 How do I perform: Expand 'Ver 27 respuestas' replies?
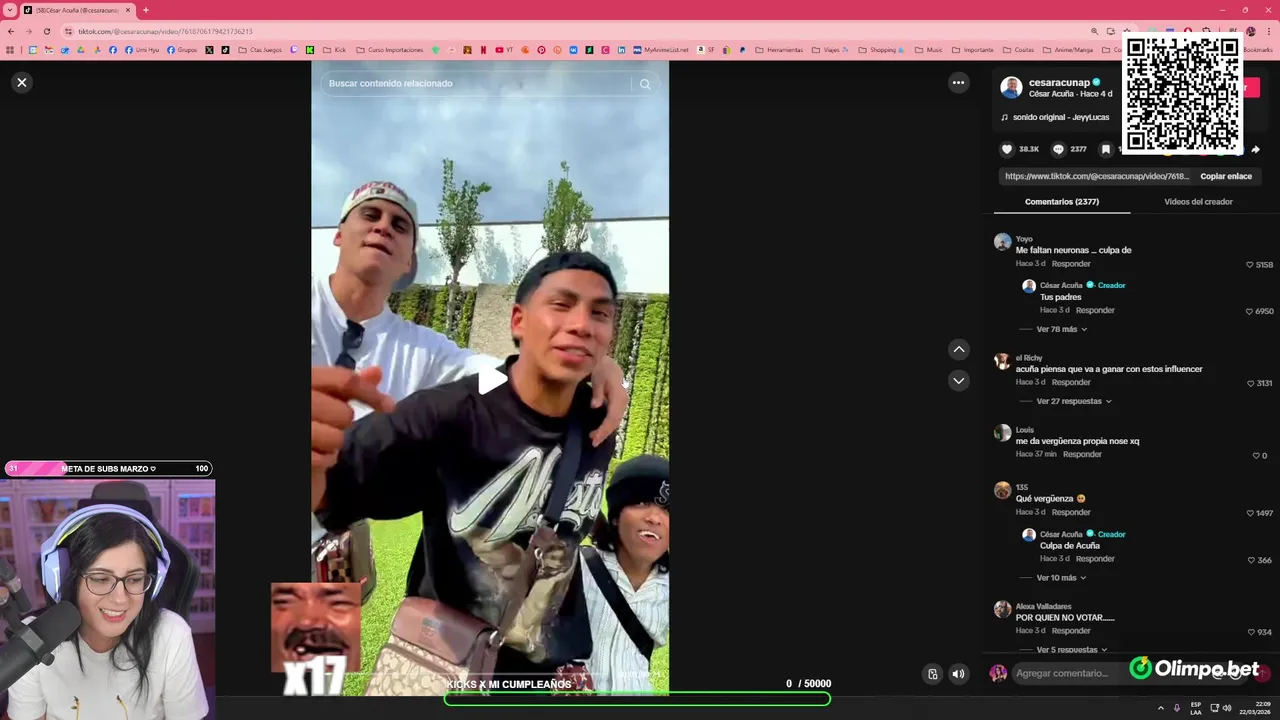1074,401
